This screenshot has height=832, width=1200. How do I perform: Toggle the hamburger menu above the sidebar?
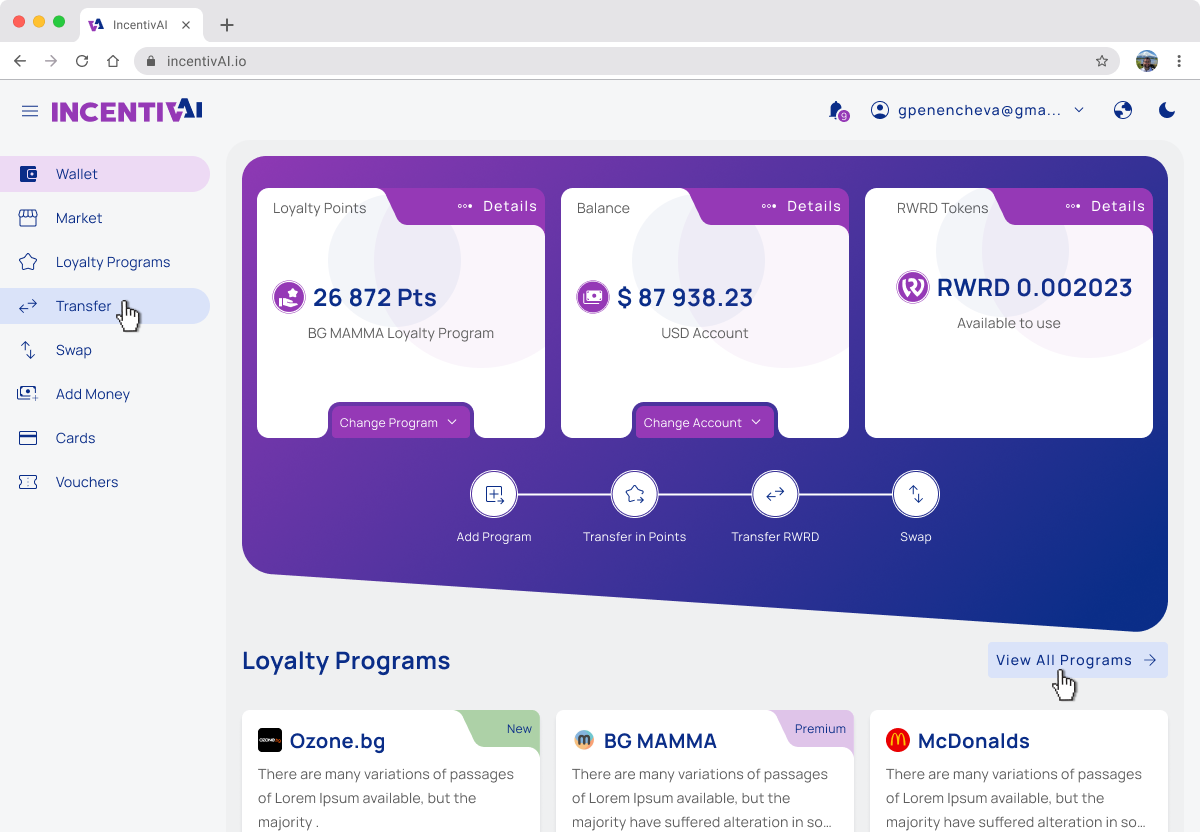29,110
